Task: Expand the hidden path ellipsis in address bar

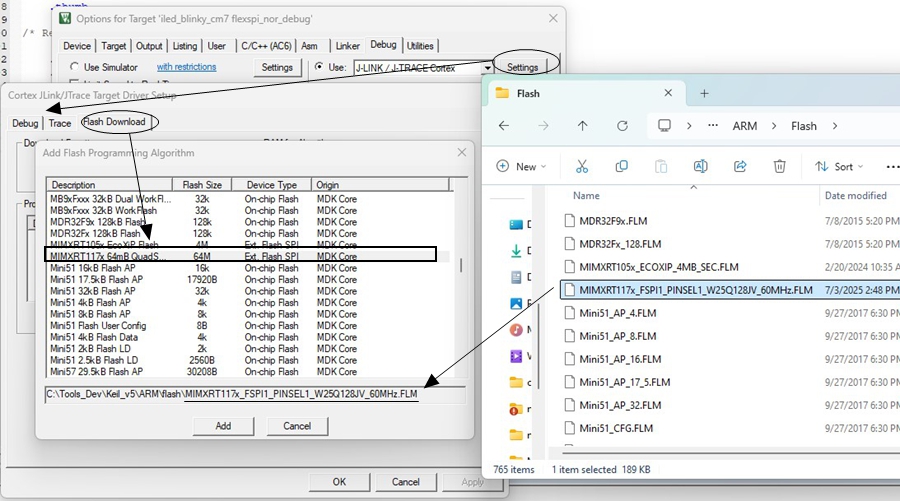Action: [x=713, y=126]
